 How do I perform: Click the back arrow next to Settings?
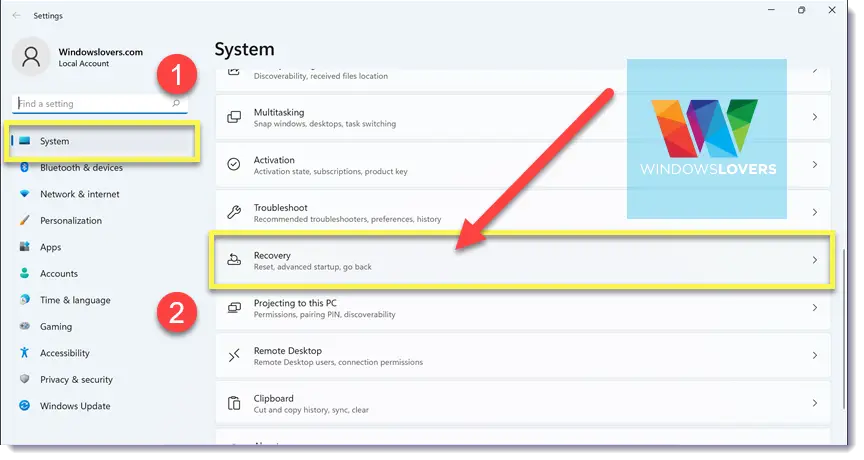tap(17, 15)
